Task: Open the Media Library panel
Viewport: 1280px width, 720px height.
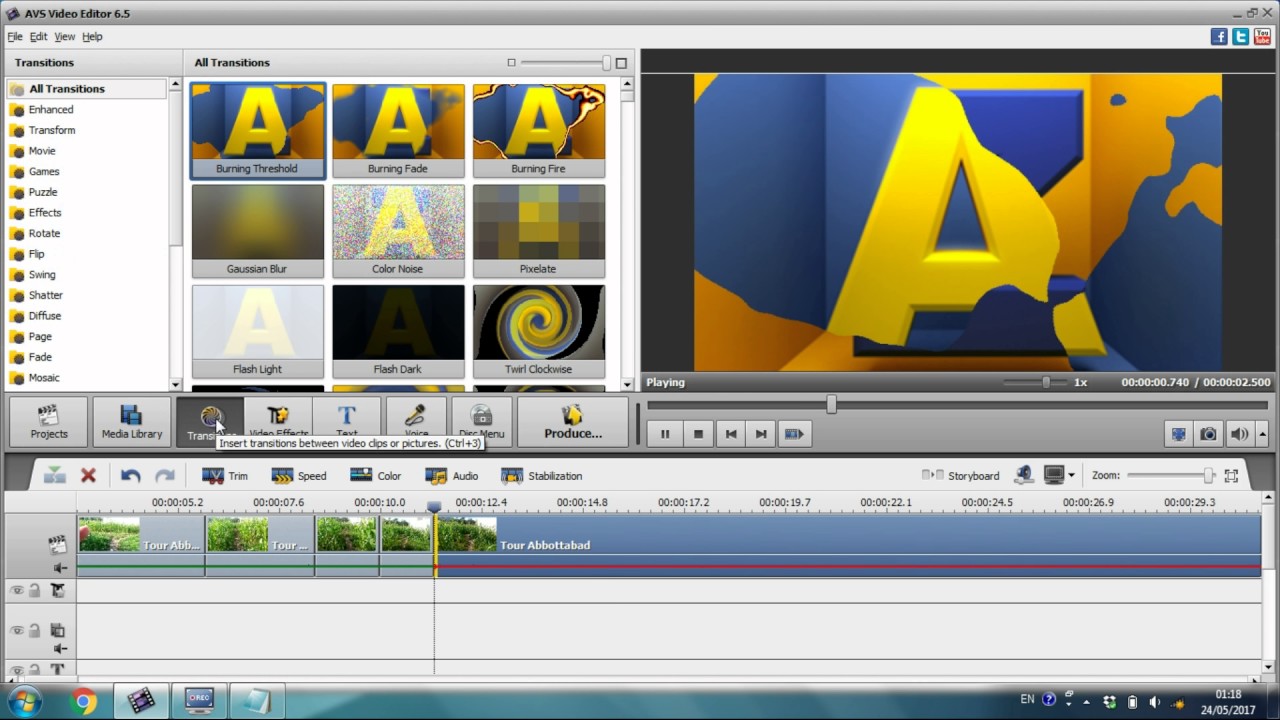Action: tap(131, 422)
